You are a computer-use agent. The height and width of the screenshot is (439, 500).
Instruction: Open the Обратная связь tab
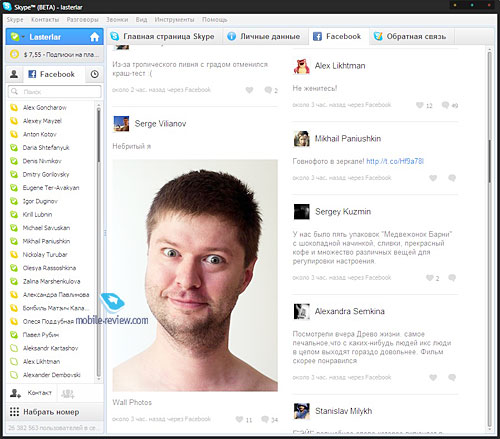click(x=410, y=36)
